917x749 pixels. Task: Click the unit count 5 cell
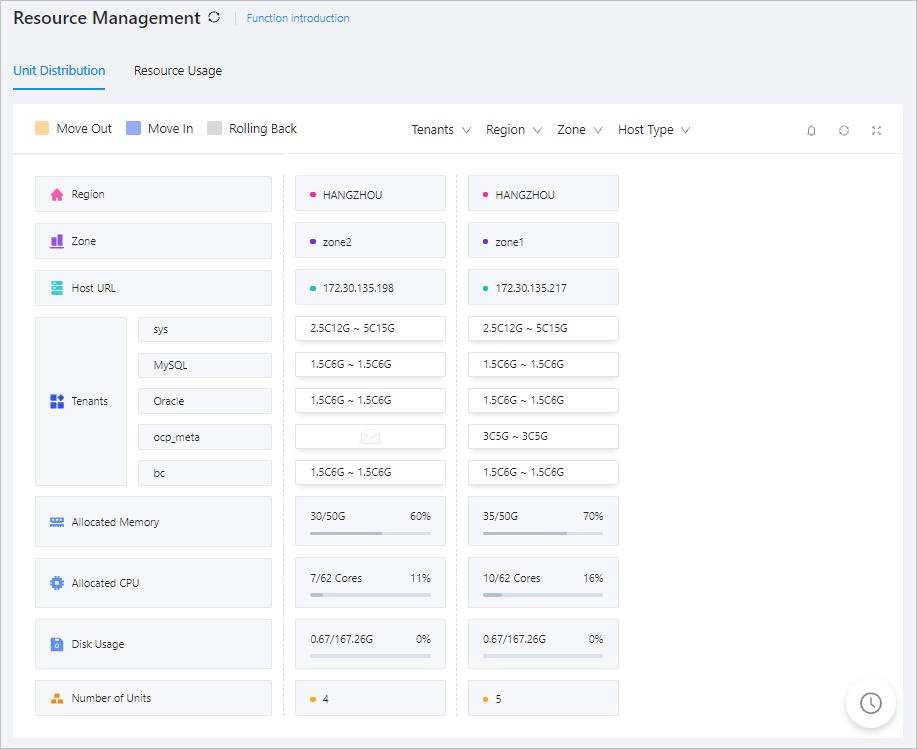click(543, 698)
